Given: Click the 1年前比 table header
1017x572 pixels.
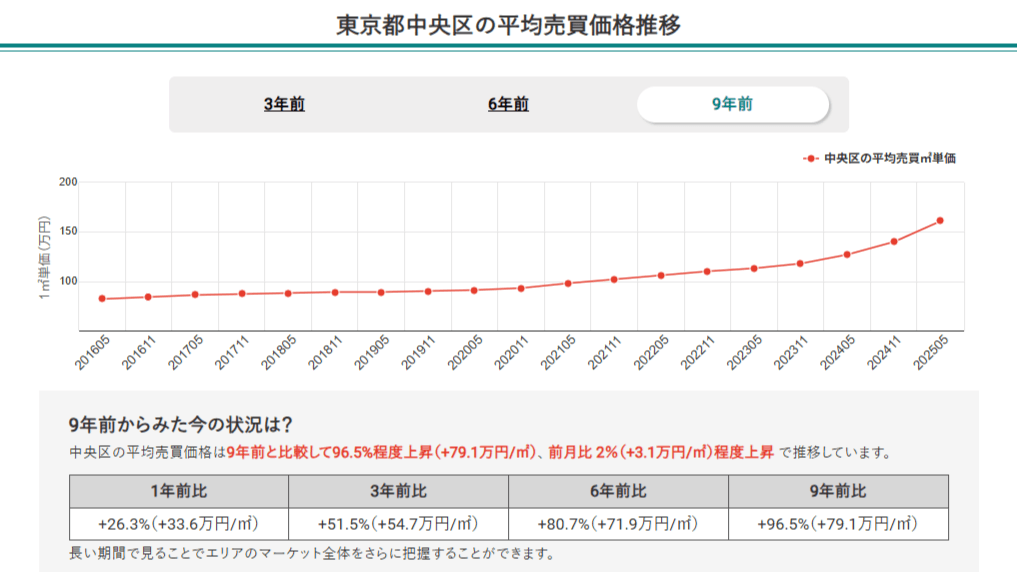Looking at the screenshot, I should [x=179, y=491].
